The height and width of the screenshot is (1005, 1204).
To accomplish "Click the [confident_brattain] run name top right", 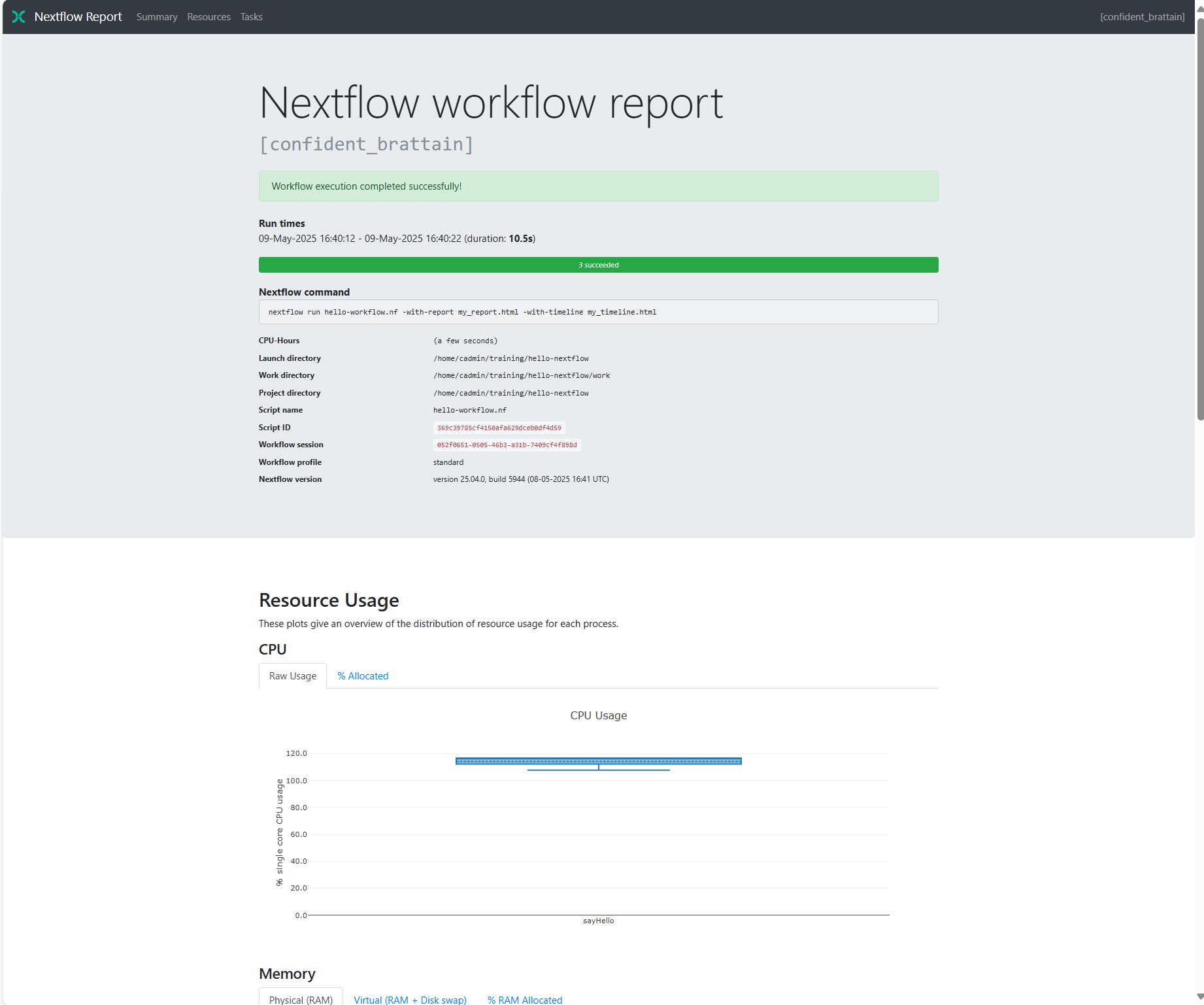I will pos(1142,16).
